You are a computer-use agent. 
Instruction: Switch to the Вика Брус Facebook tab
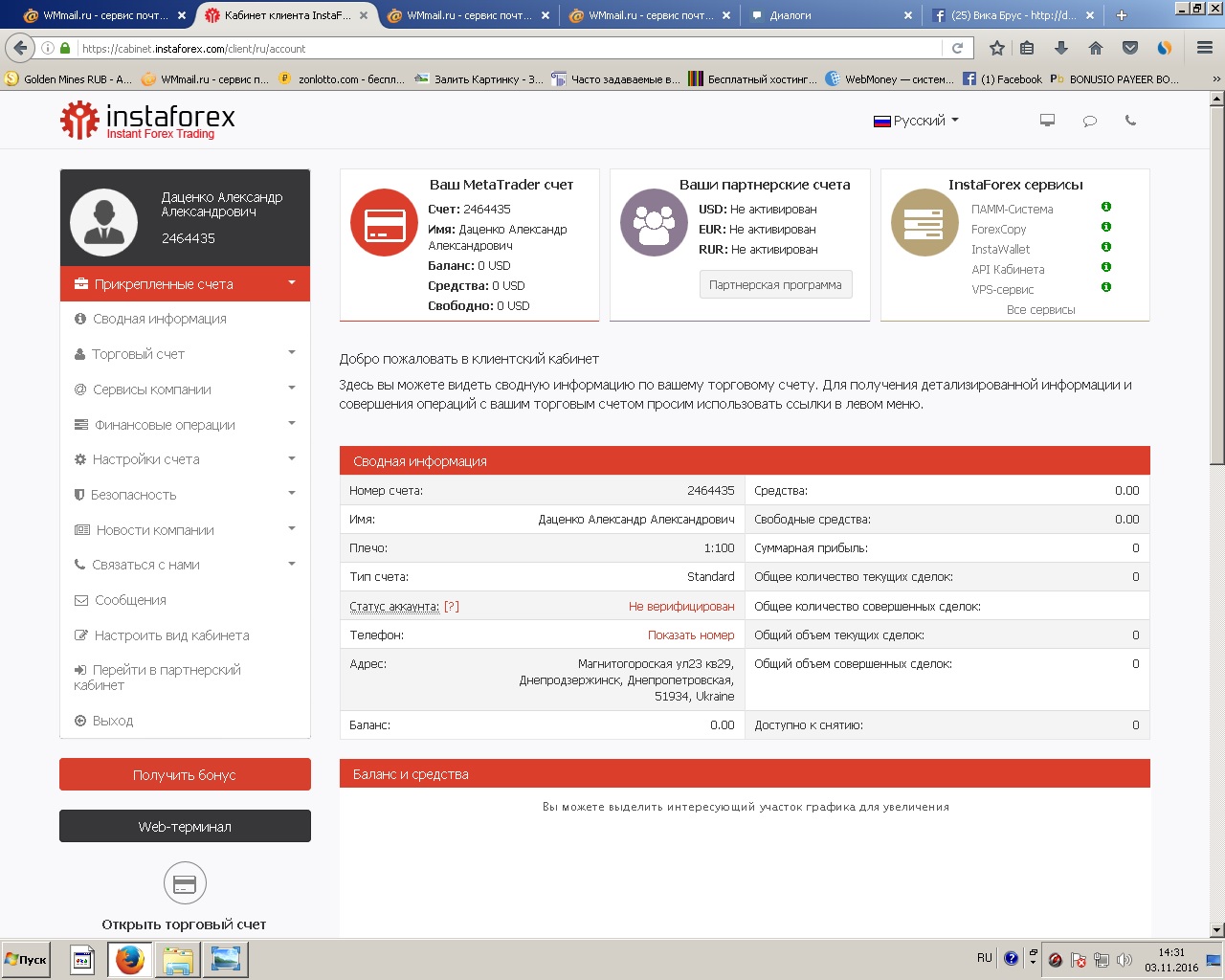[1013, 15]
